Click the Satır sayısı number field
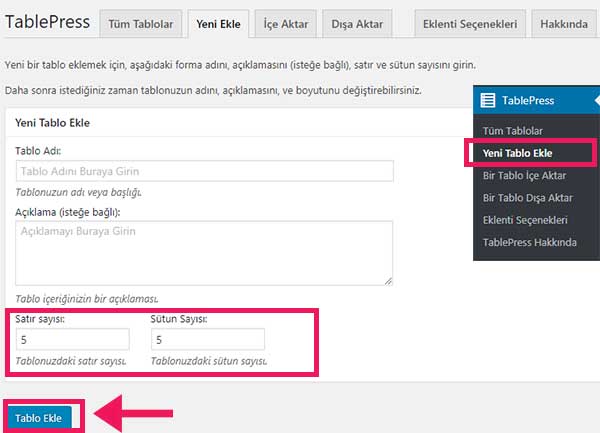600x433 pixels. tap(73, 339)
